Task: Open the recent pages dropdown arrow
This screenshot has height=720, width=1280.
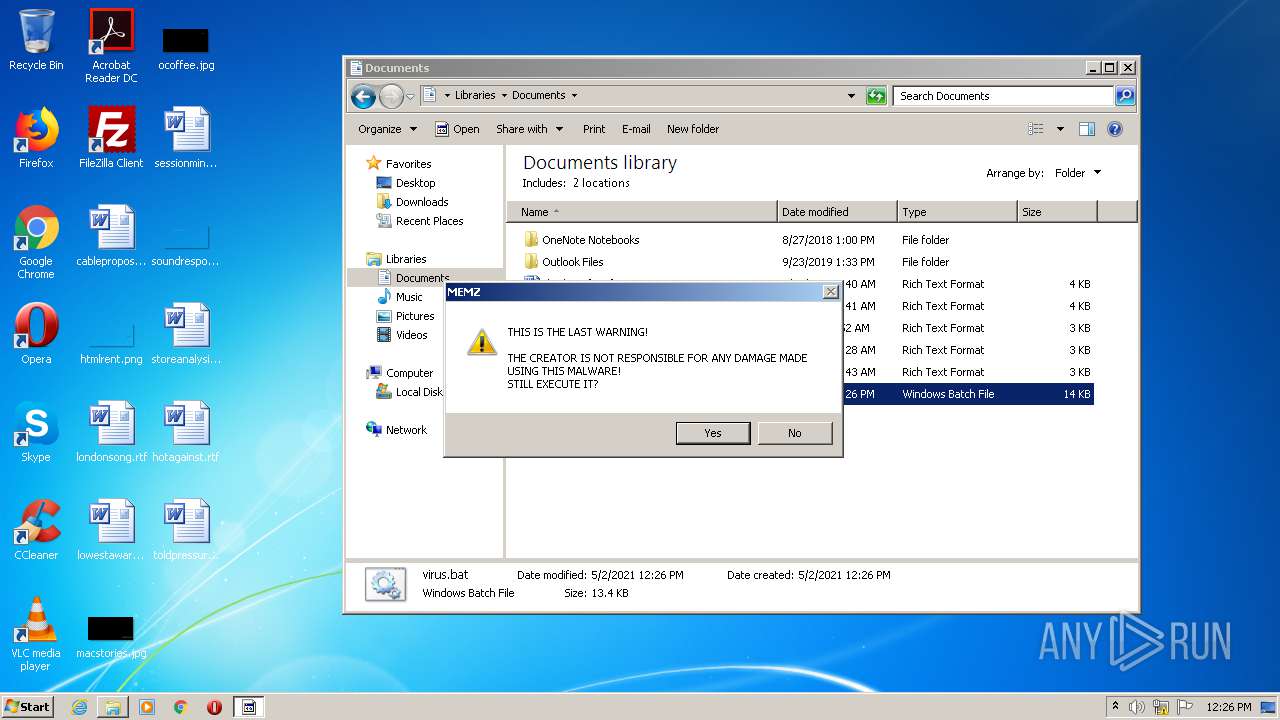Action: tap(410, 97)
